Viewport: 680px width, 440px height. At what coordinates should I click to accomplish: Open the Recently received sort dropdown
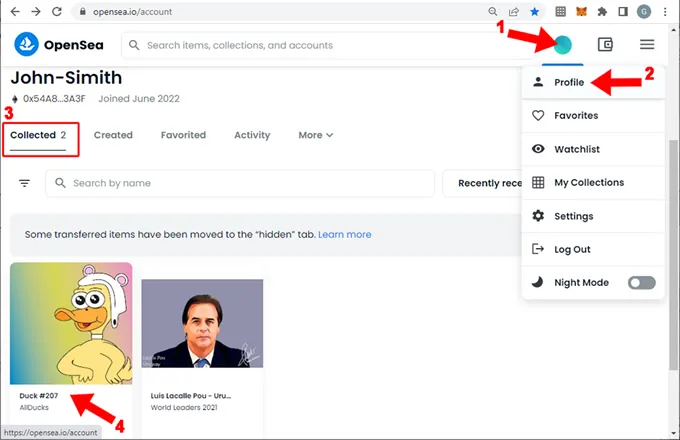(x=490, y=183)
